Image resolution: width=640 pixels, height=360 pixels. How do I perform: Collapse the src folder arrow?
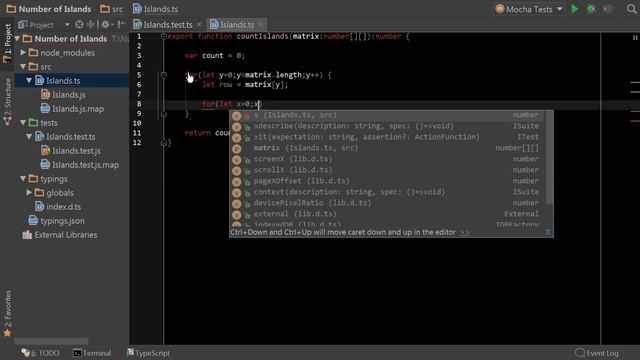tap(23, 67)
